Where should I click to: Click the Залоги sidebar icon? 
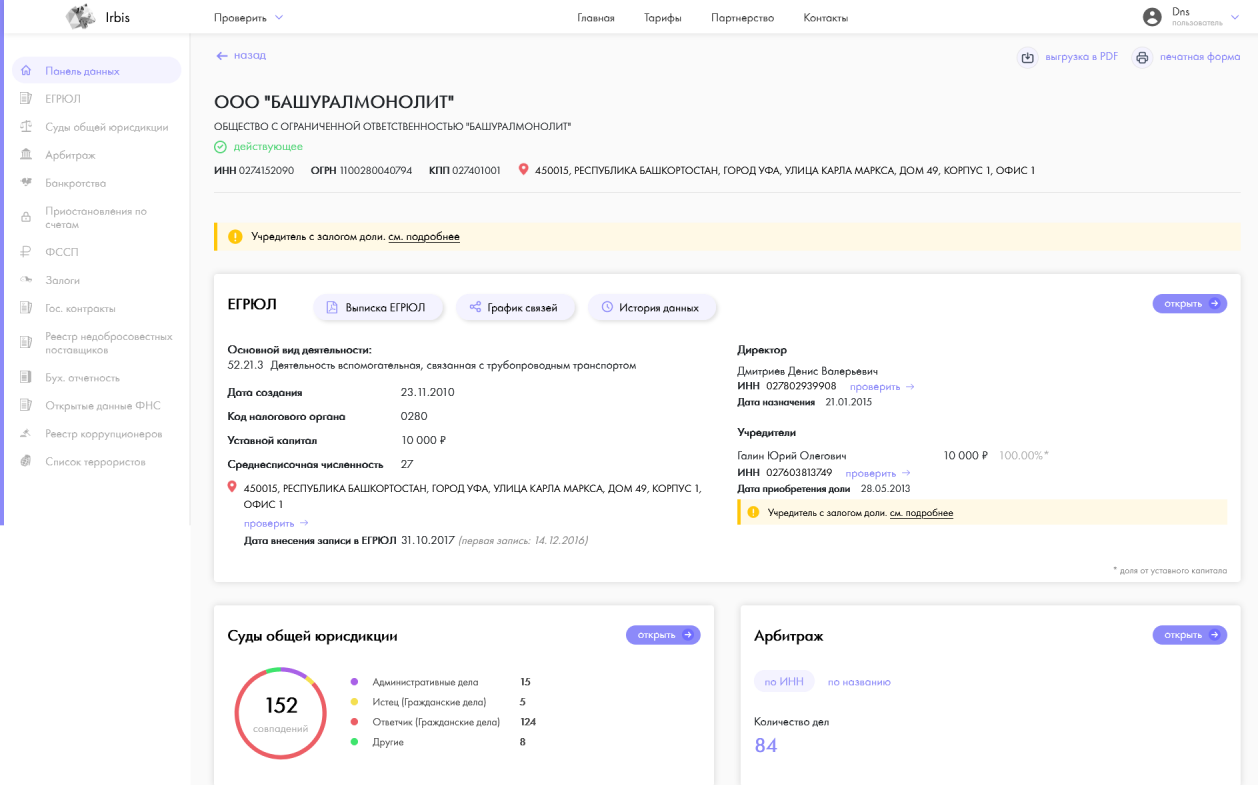click(x=26, y=280)
